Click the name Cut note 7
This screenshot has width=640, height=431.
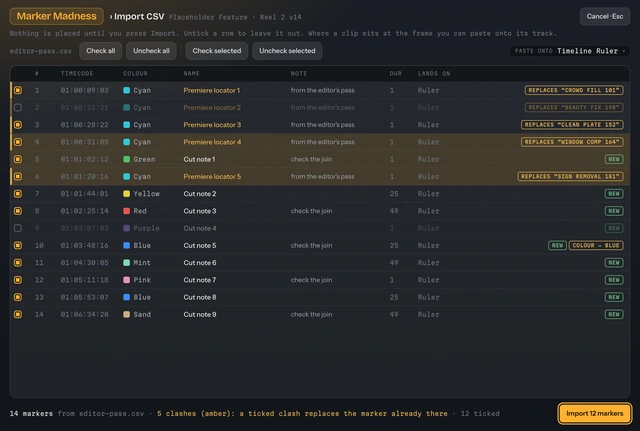tap(200, 280)
